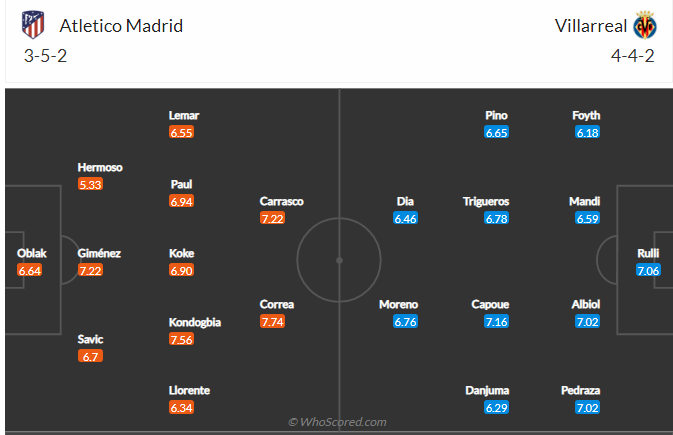
Task: Click the Atletico Madrid club crest
Action: 33,25
